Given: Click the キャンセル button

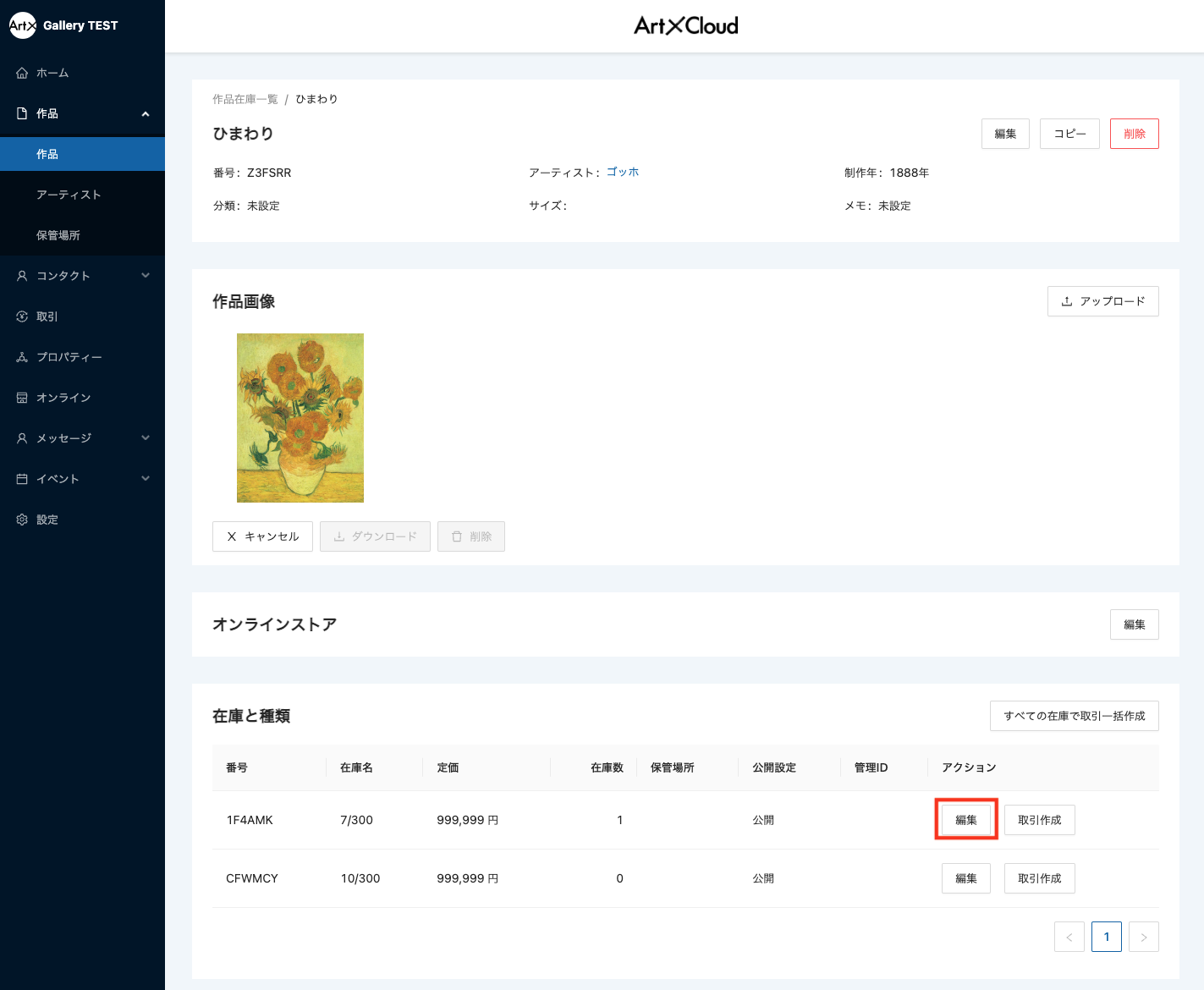Looking at the screenshot, I should point(262,536).
